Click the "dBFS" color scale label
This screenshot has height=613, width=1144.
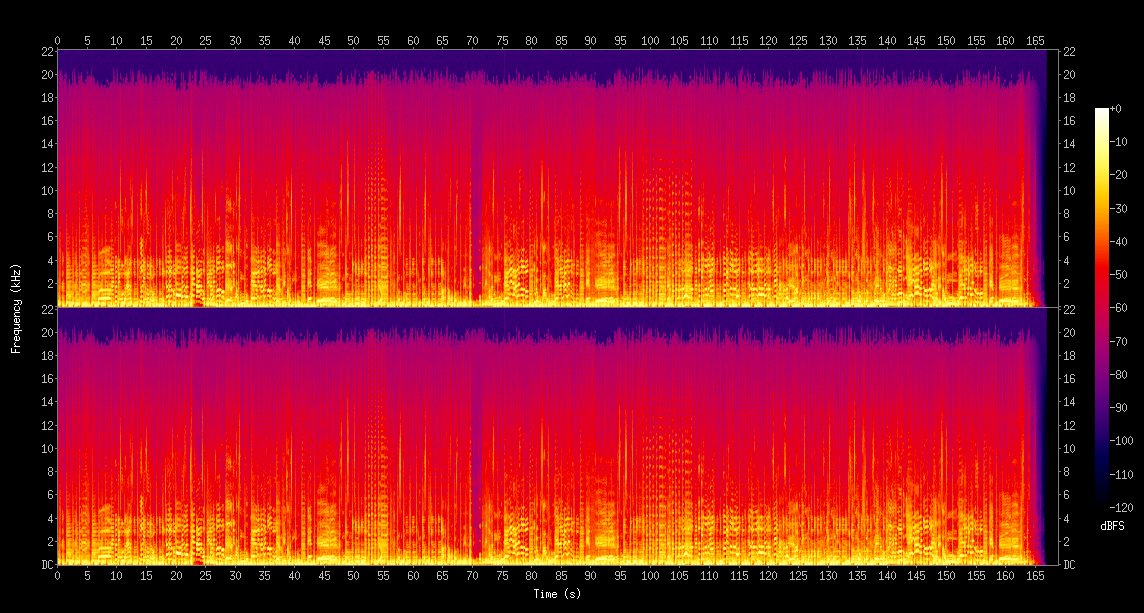pyautogui.click(x=1112, y=526)
